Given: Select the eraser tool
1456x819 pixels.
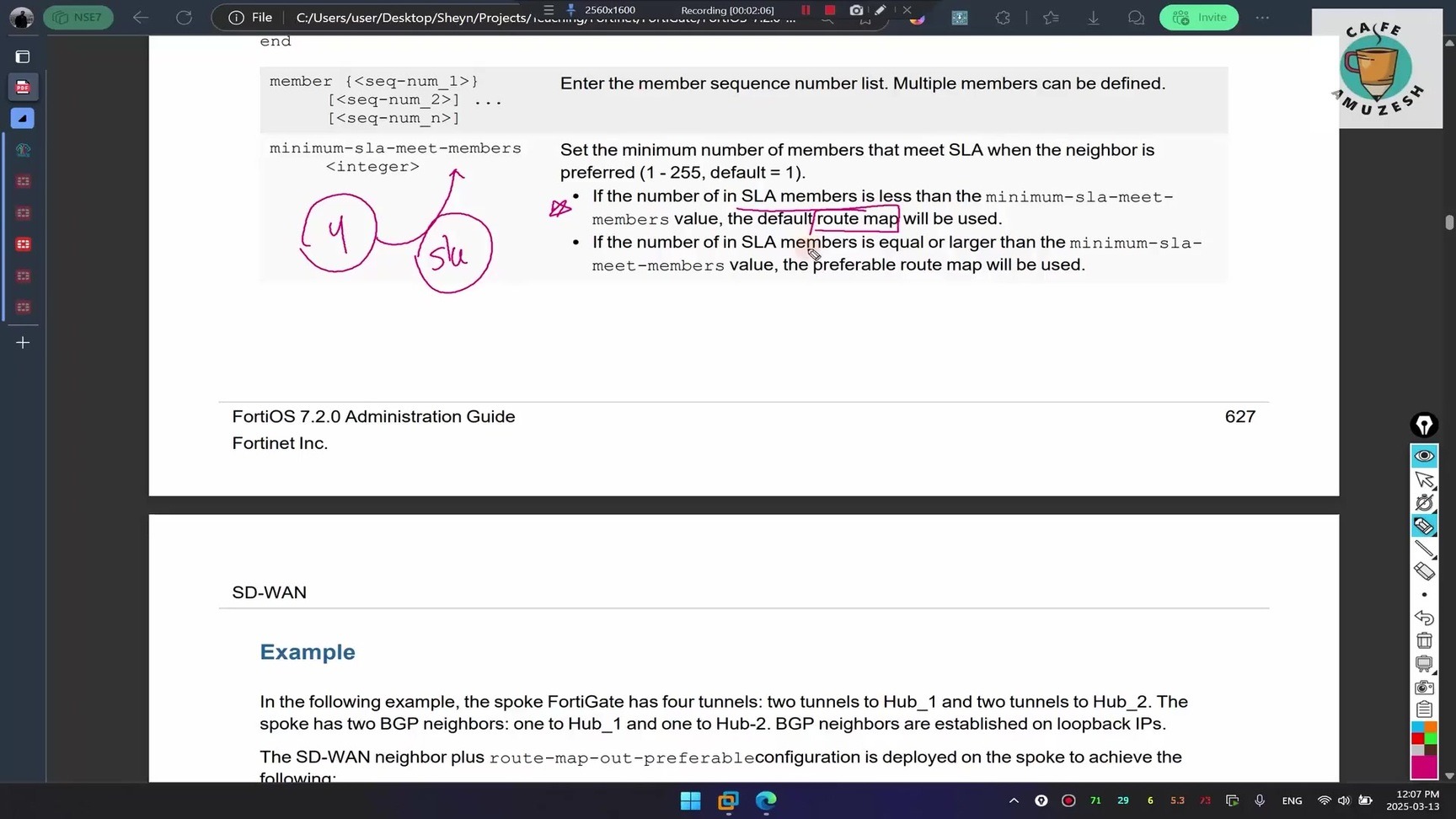Looking at the screenshot, I should click(x=1424, y=571).
